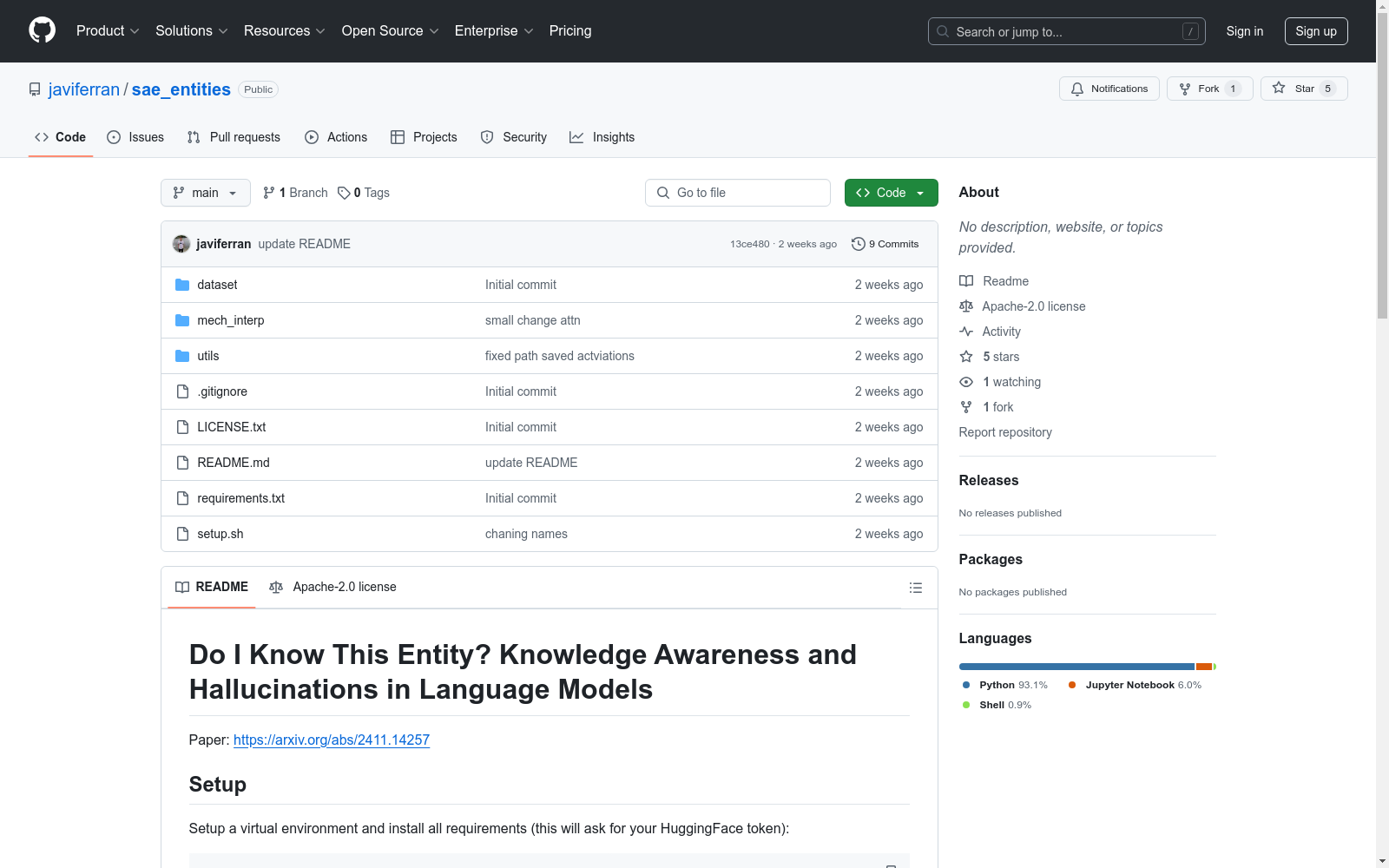The image size is (1389, 868).
Task: Click the setup.sh file icon
Action: coord(182,534)
